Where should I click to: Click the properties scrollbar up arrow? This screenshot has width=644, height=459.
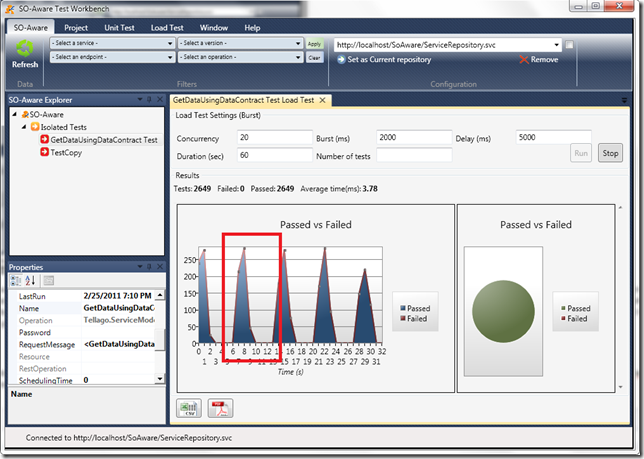tap(160, 295)
